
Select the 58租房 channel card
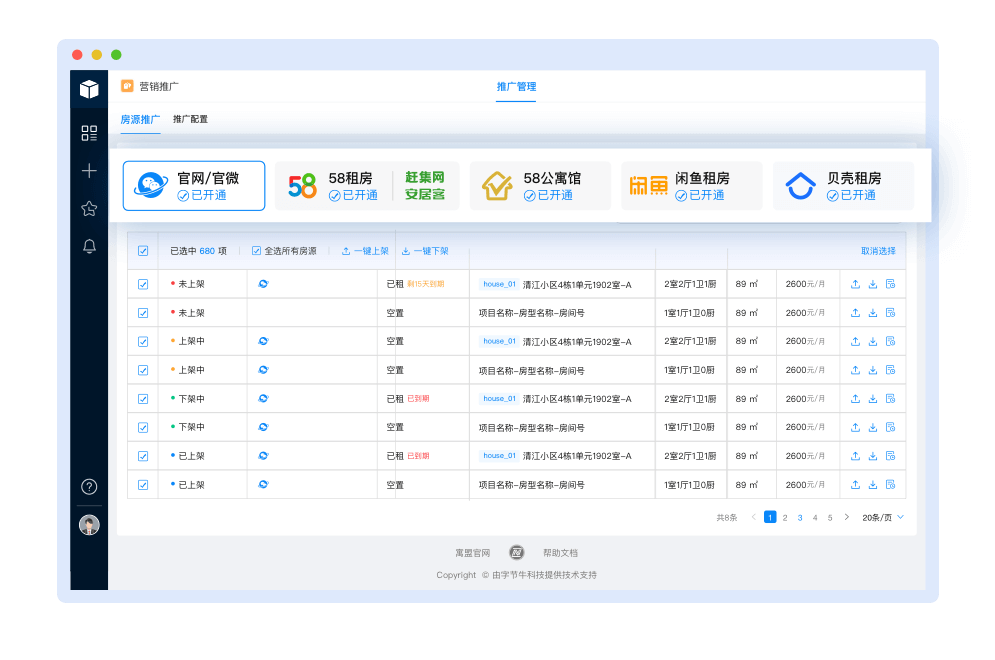pyautogui.click(x=367, y=185)
